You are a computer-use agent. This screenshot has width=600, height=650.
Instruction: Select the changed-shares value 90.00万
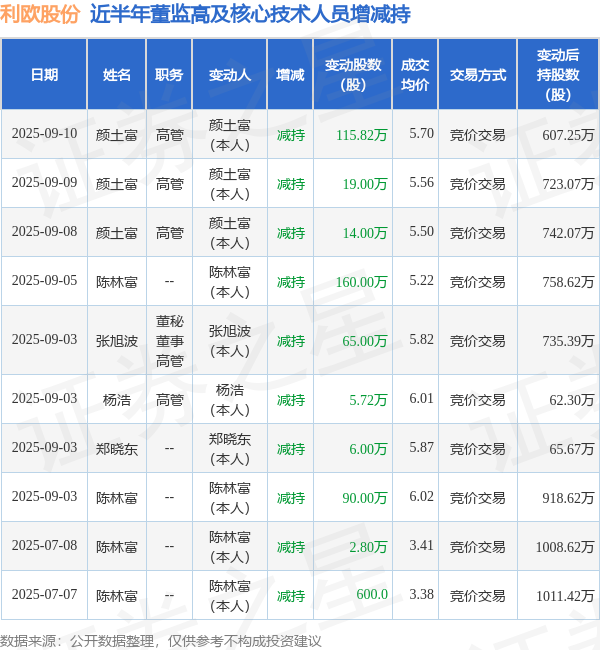[x=365, y=497]
